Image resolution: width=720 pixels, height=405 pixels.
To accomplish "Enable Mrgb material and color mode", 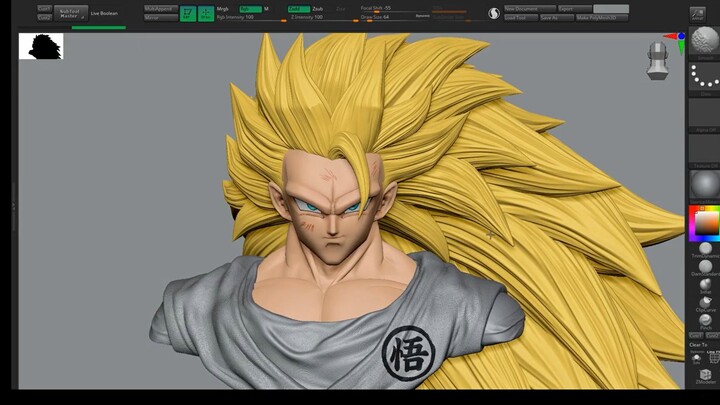I will 223,9.
